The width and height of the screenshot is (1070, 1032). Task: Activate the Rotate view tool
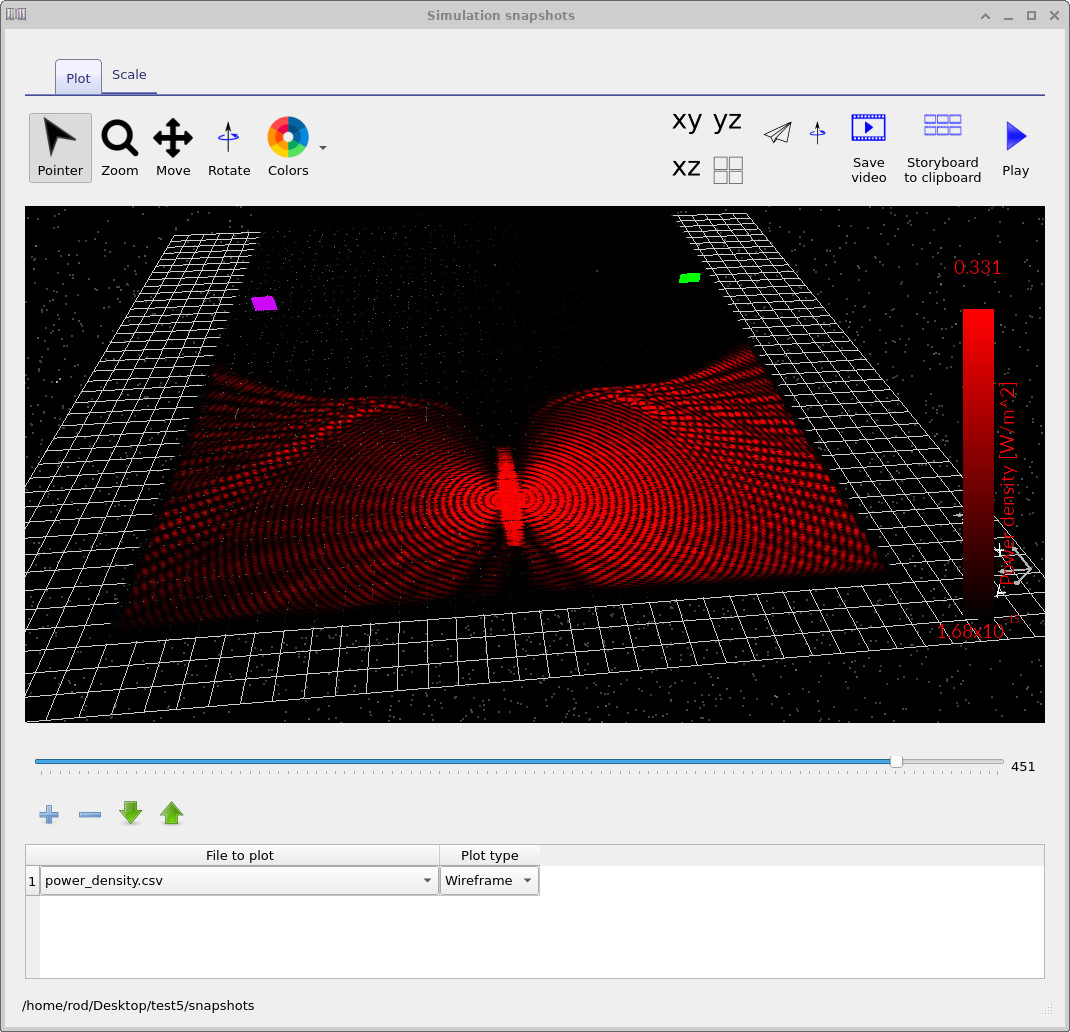click(228, 147)
